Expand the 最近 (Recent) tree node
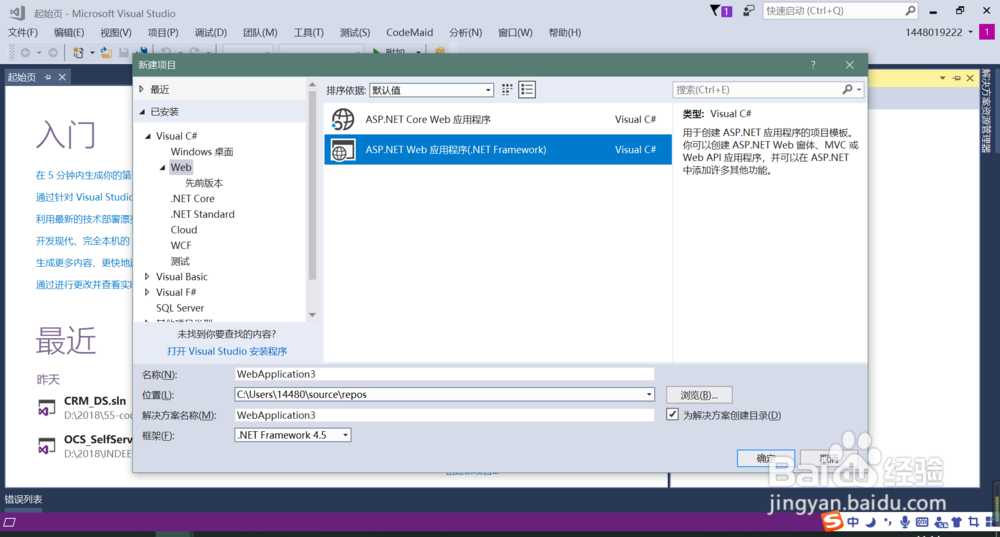The width and height of the screenshot is (1000, 537). click(x=142, y=89)
